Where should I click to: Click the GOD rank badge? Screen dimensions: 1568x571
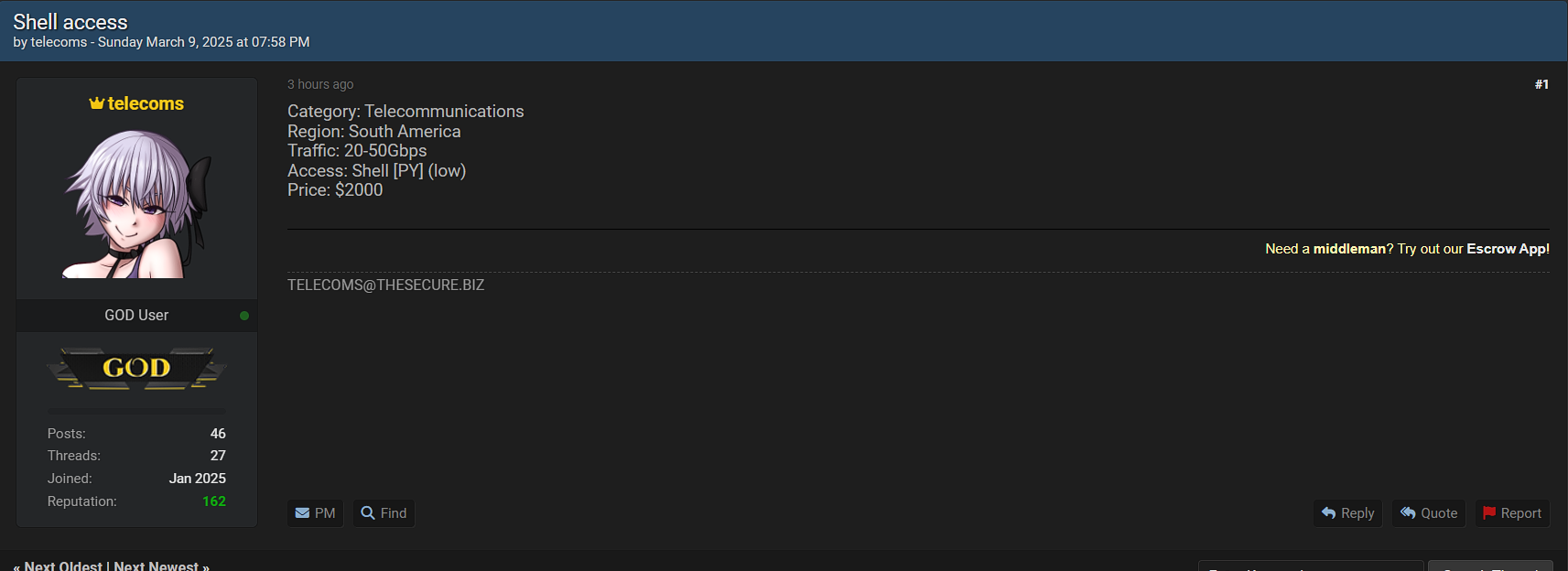click(136, 368)
